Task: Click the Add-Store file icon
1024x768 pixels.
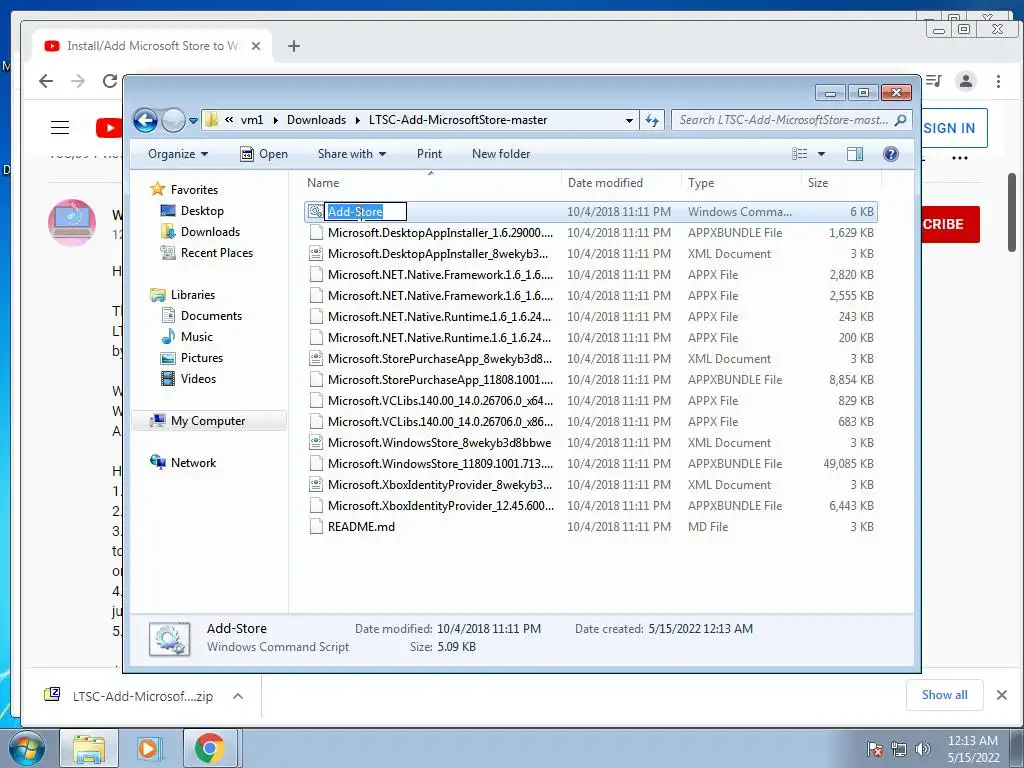Action: tap(315, 212)
